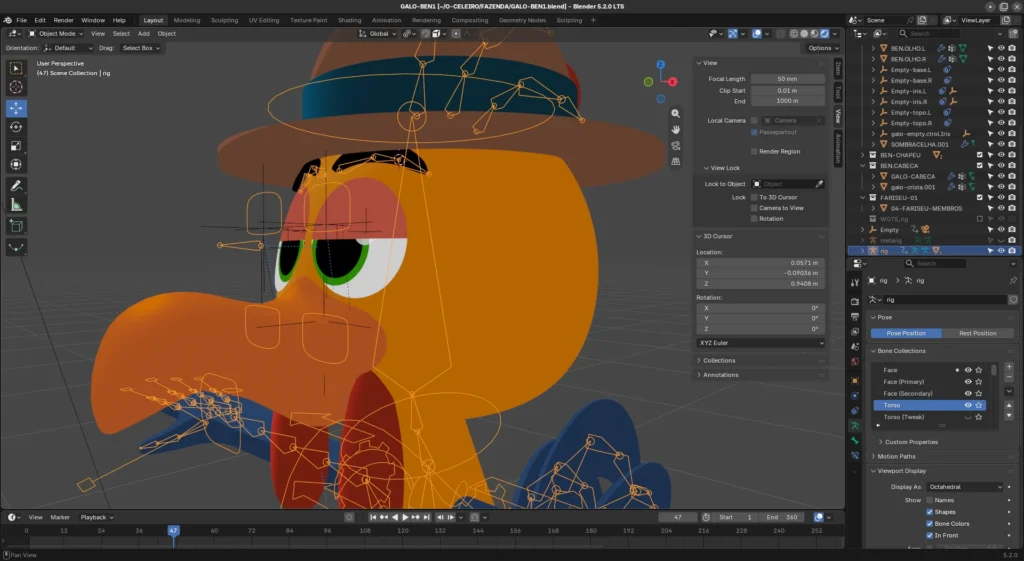Open the viewport Options popover

point(822,48)
